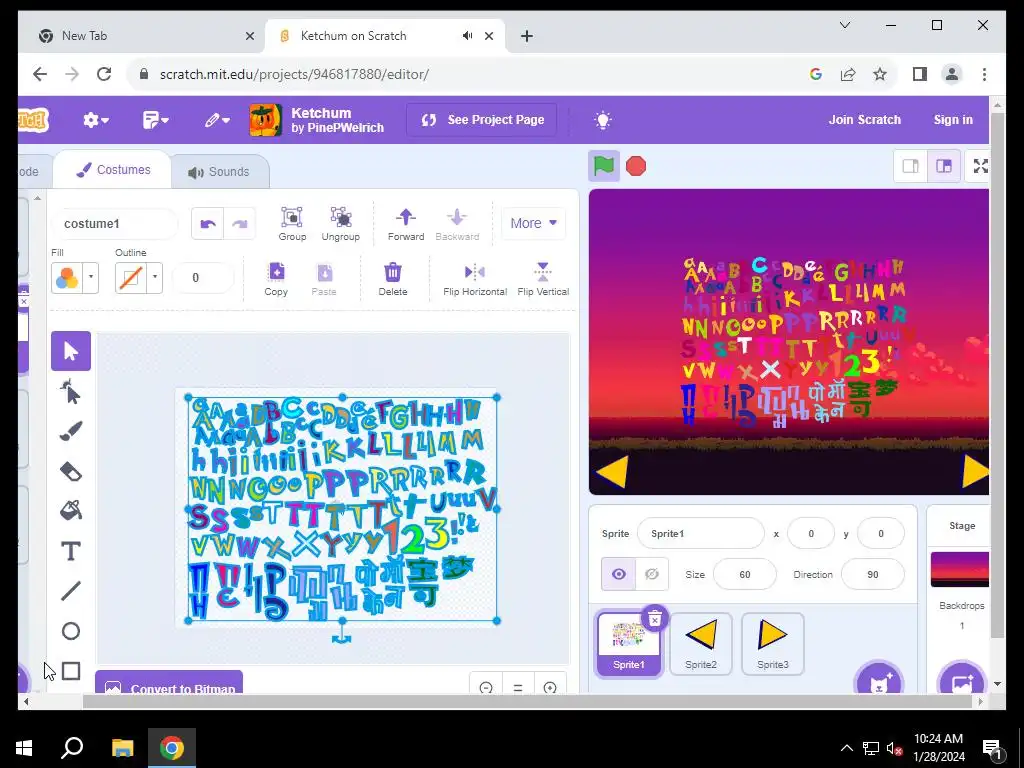Select the arrow Select tool
The width and height of the screenshot is (1024, 768).
[71, 351]
